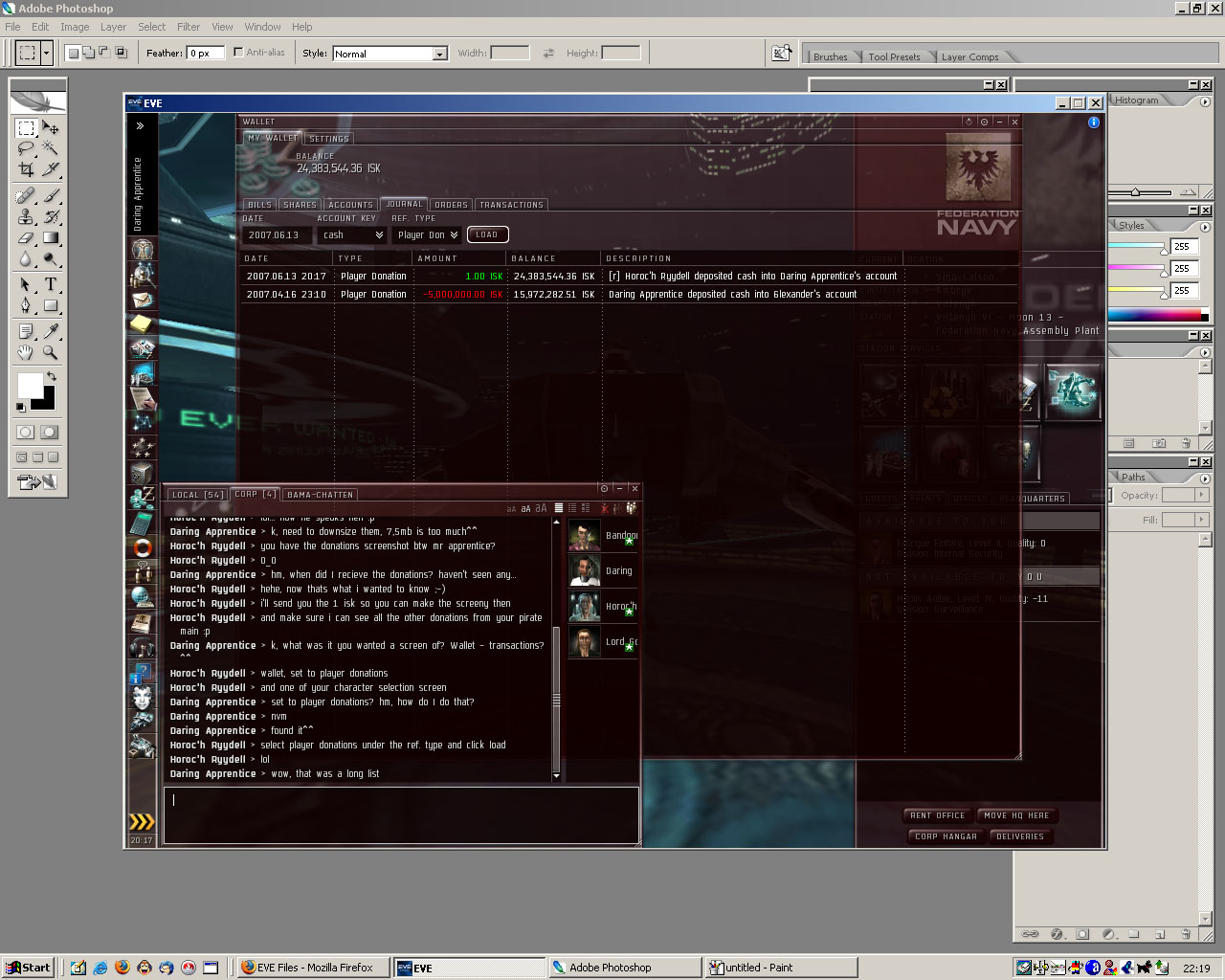
Task: Select the Eyedropper tool
Action: click(x=51, y=332)
